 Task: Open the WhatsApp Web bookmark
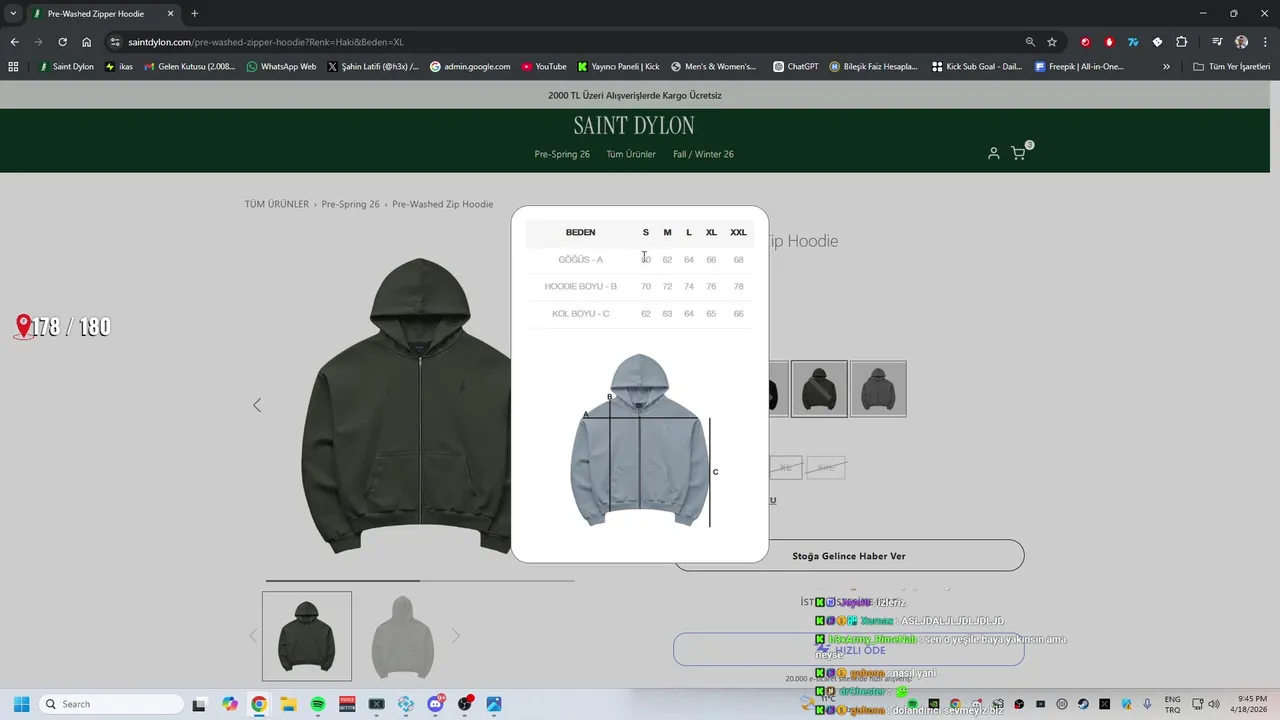click(x=281, y=67)
